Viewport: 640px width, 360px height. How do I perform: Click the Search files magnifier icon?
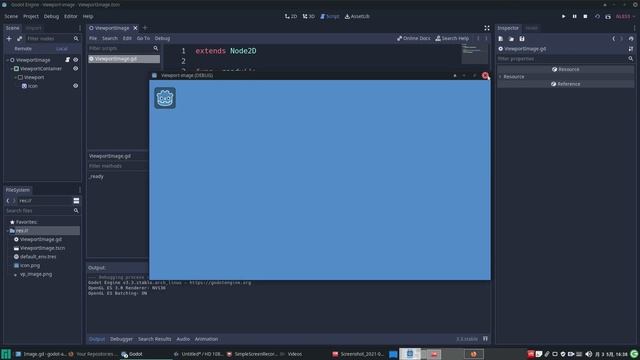(x=76, y=211)
